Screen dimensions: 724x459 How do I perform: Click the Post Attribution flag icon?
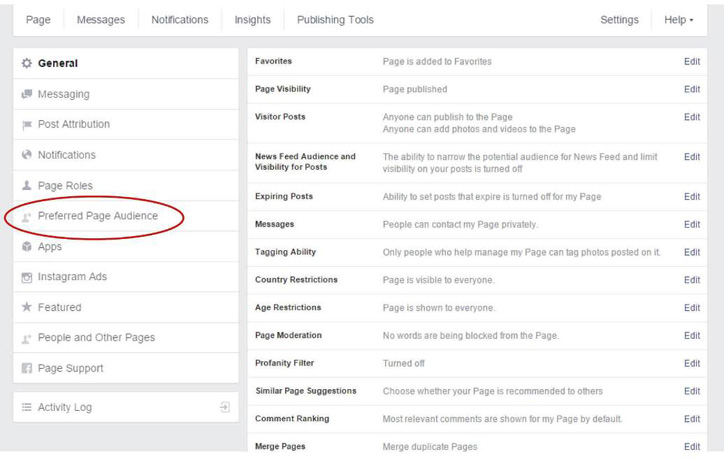pyautogui.click(x=27, y=125)
